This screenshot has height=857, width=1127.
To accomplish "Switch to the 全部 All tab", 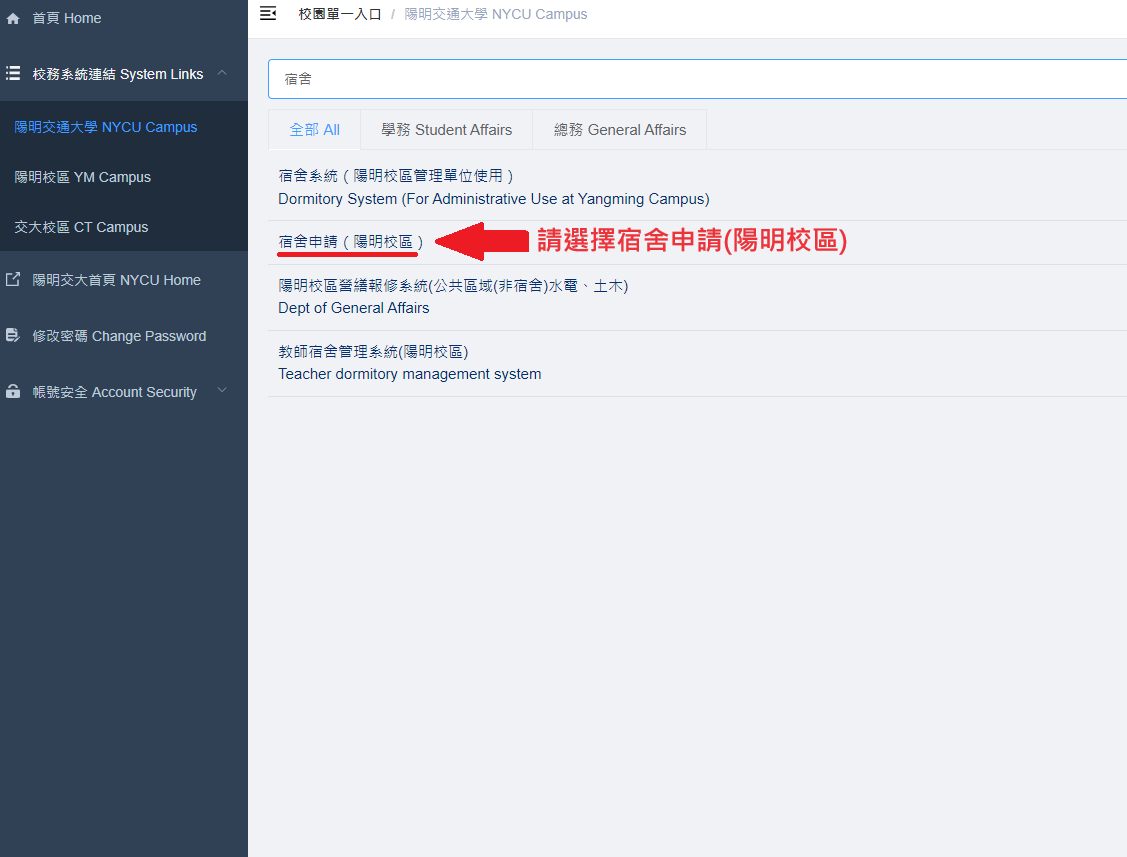I will point(314,130).
